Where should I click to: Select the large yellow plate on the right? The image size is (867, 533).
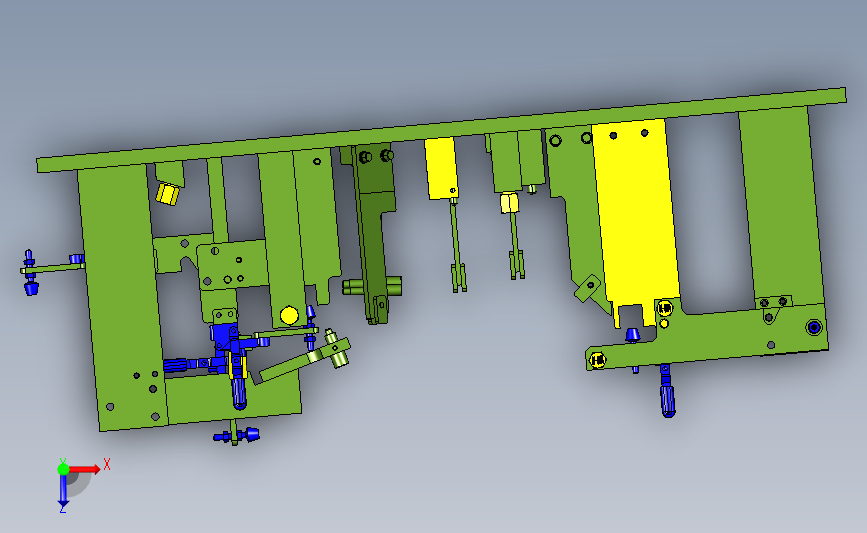636,221
